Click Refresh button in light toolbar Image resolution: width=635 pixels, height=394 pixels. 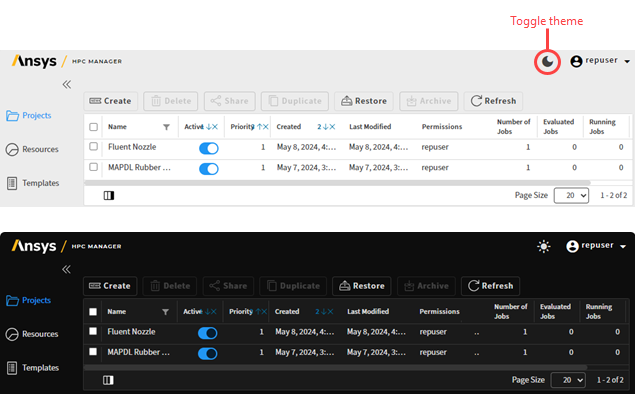(x=493, y=101)
